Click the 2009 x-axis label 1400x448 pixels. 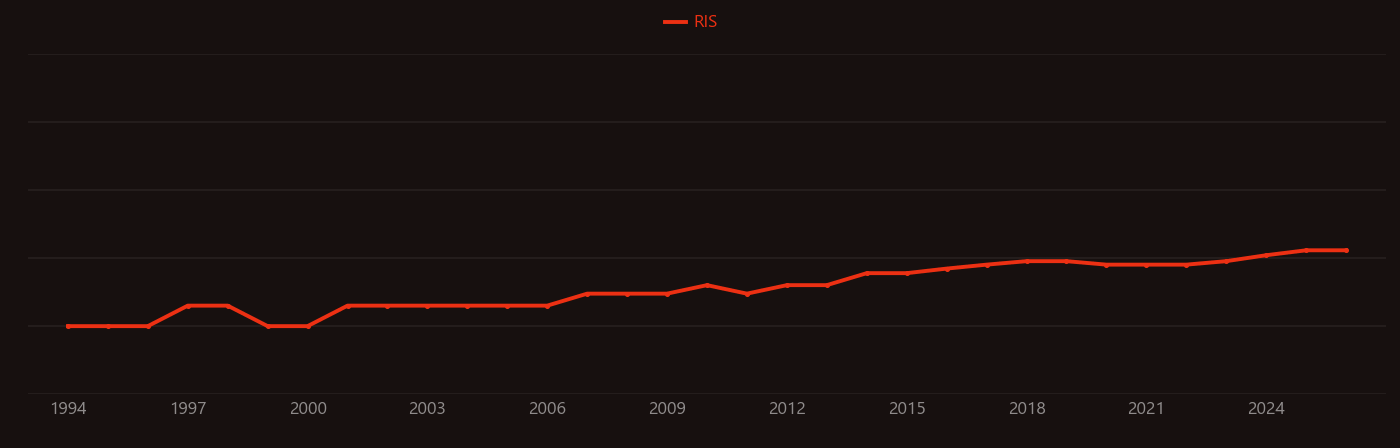(x=667, y=409)
